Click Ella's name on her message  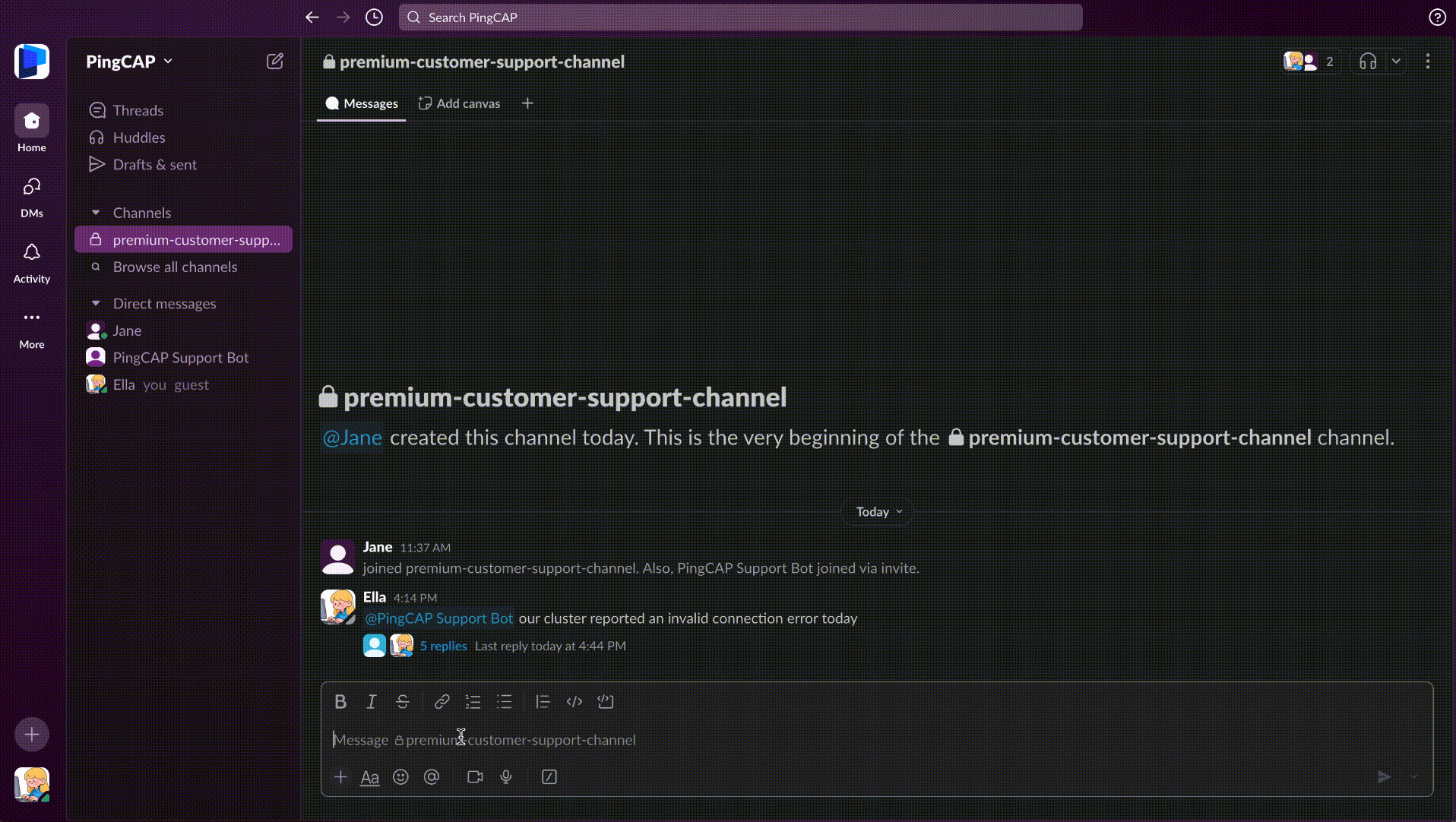point(375,597)
